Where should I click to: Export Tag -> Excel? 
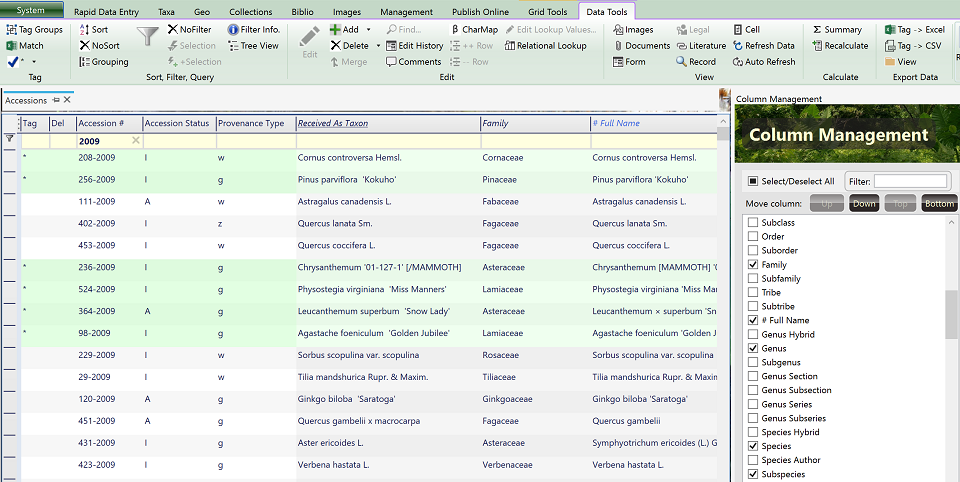(915, 29)
